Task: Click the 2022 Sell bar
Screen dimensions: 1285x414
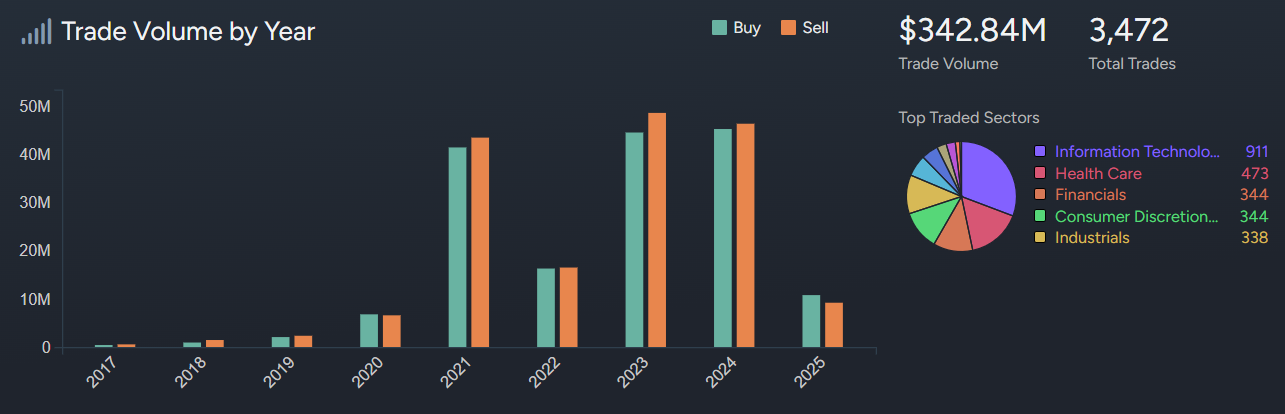Action: (x=568, y=307)
